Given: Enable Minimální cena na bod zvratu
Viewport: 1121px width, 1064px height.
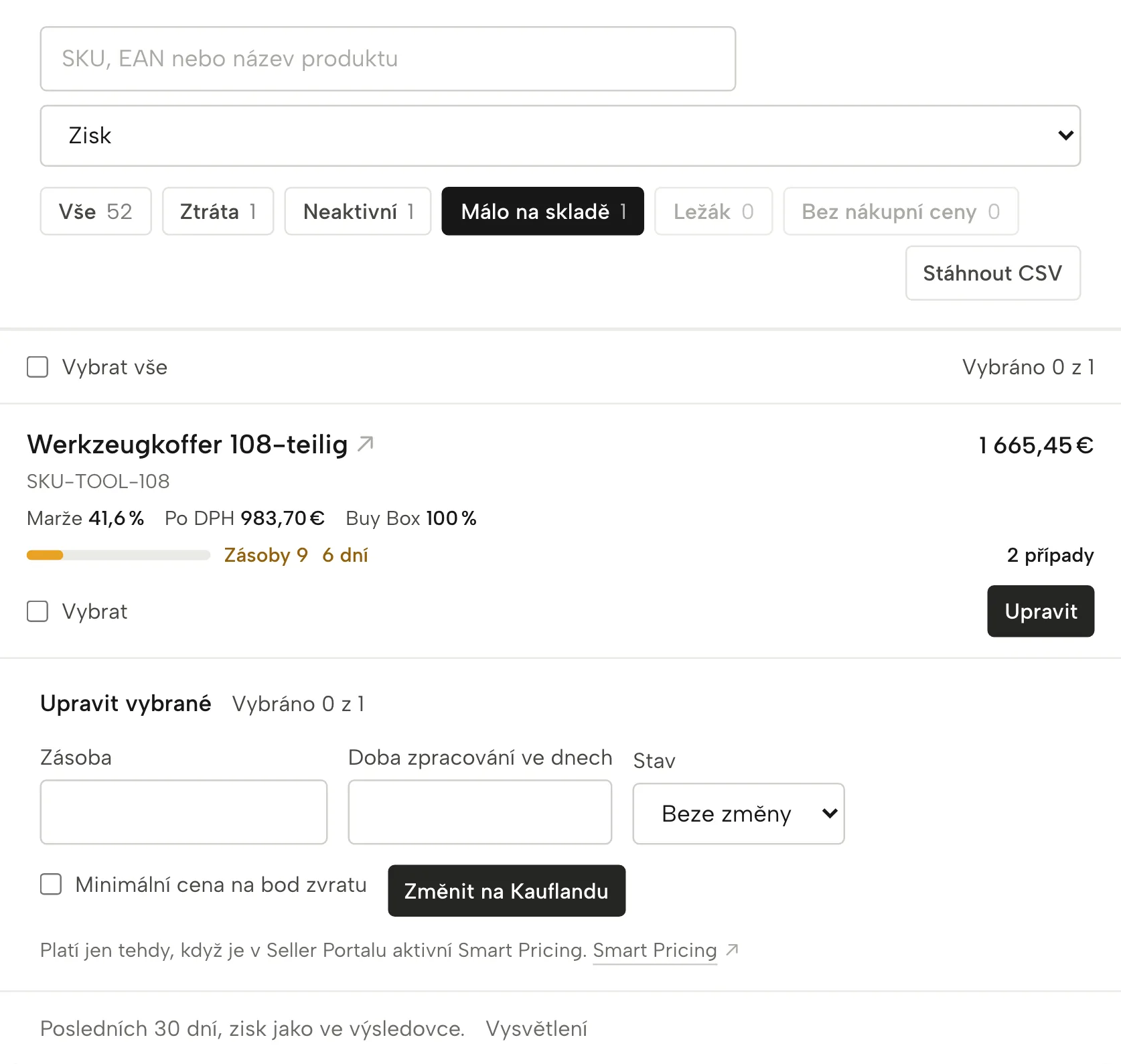Looking at the screenshot, I should point(51,884).
